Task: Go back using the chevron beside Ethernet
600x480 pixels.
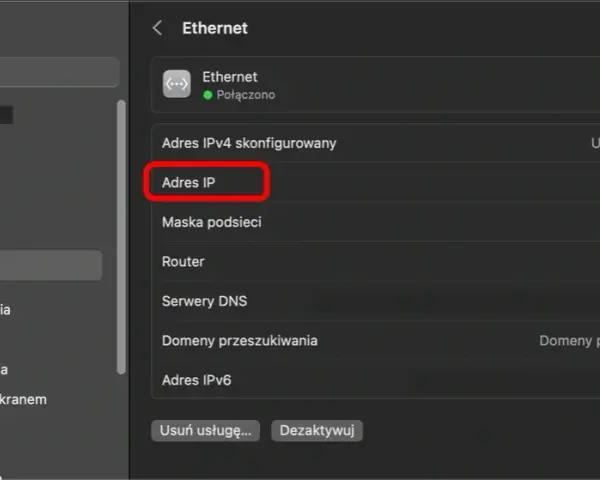Action: 157,28
